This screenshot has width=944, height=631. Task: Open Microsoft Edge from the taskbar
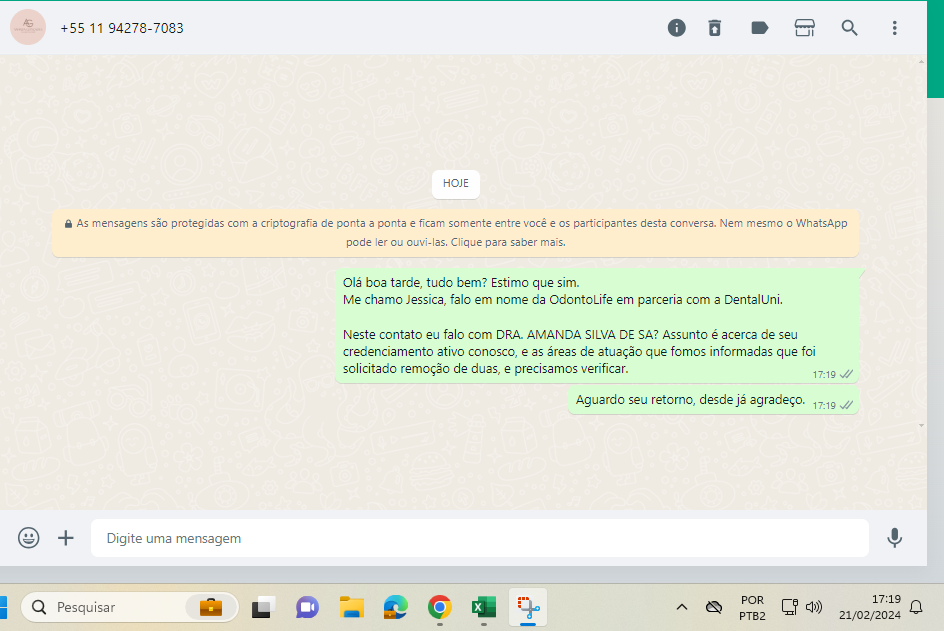click(396, 607)
